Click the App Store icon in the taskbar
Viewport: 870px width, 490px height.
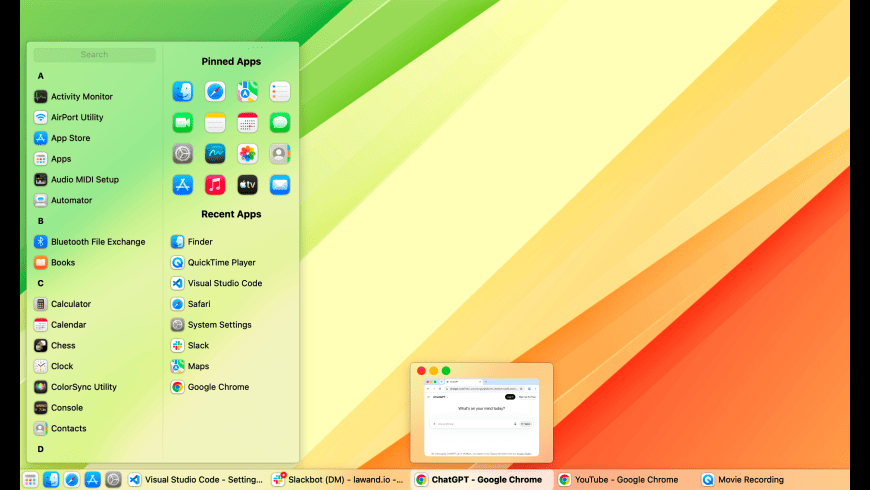pos(93,479)
